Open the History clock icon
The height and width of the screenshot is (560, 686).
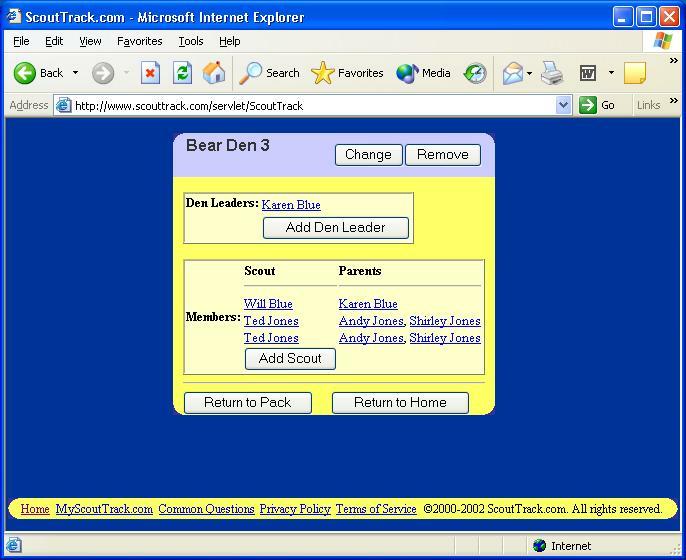click(475, 73)
